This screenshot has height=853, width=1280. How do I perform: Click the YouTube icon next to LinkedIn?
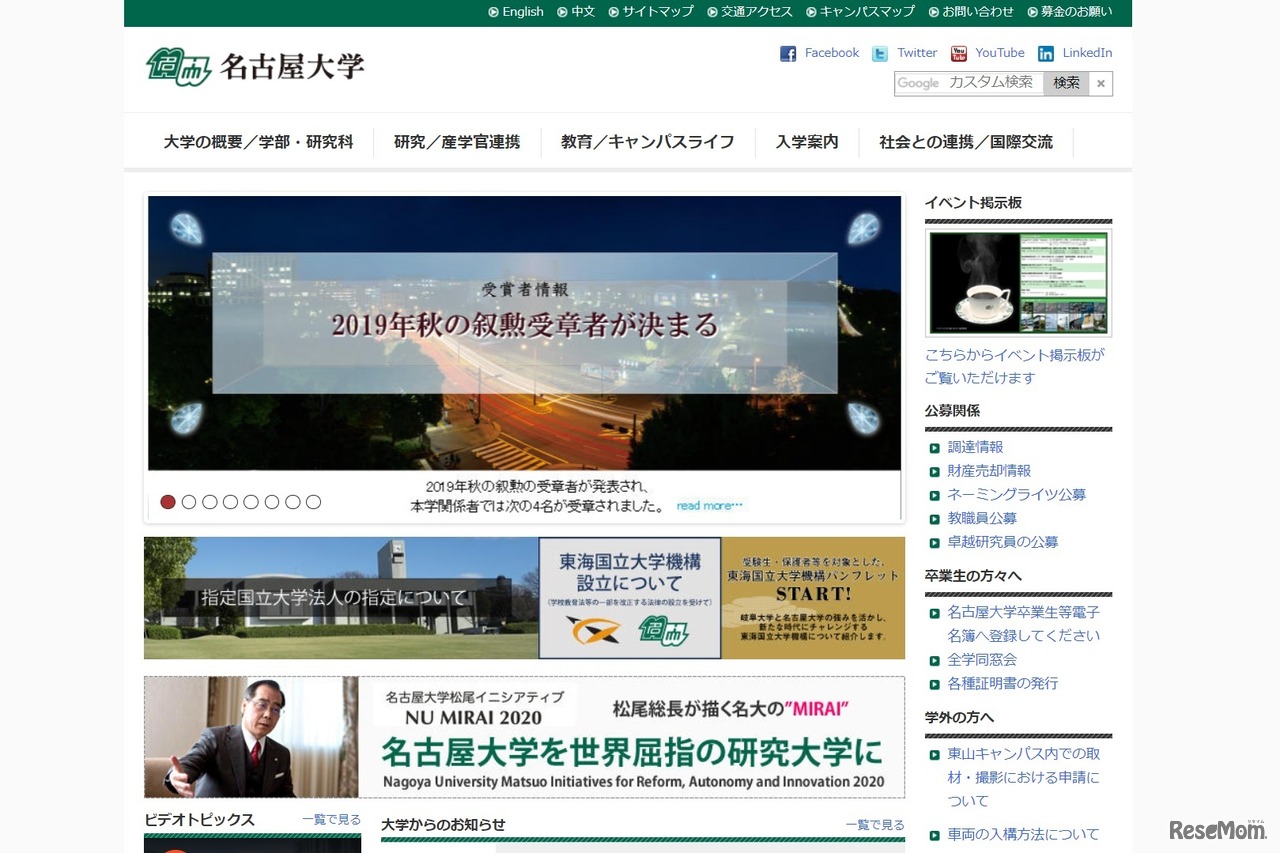[x=958, y=53]
